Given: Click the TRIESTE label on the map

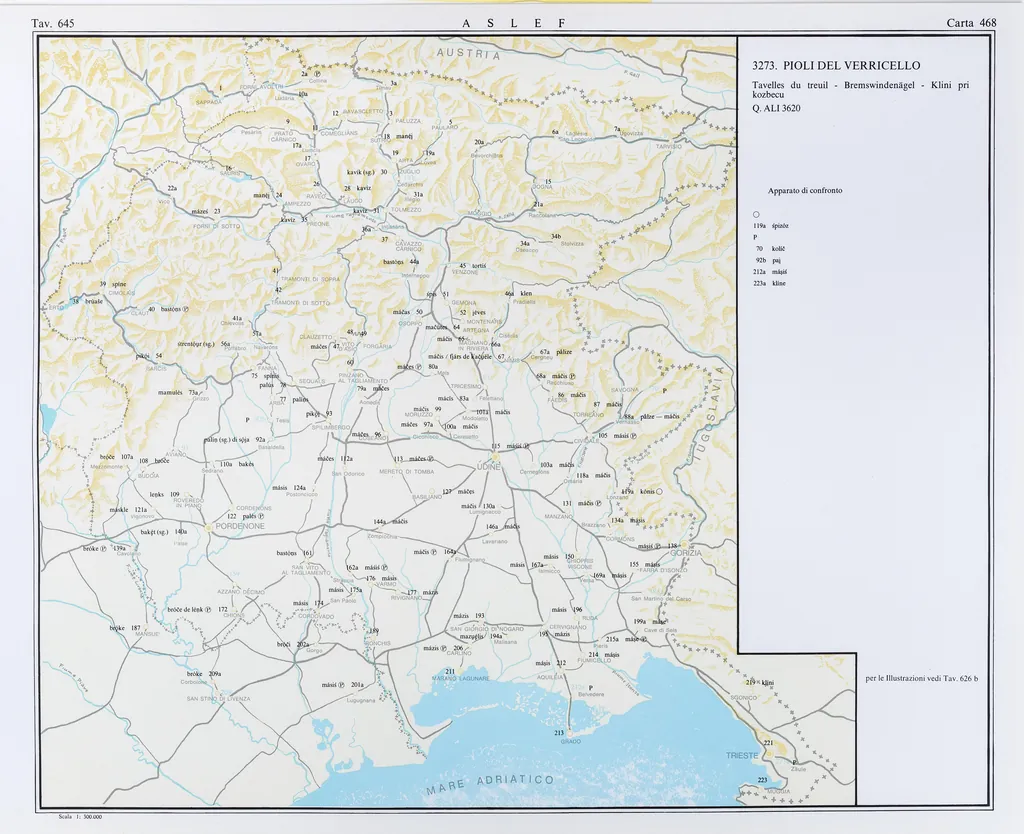Looking at the screenshot, I should point(743,755).
